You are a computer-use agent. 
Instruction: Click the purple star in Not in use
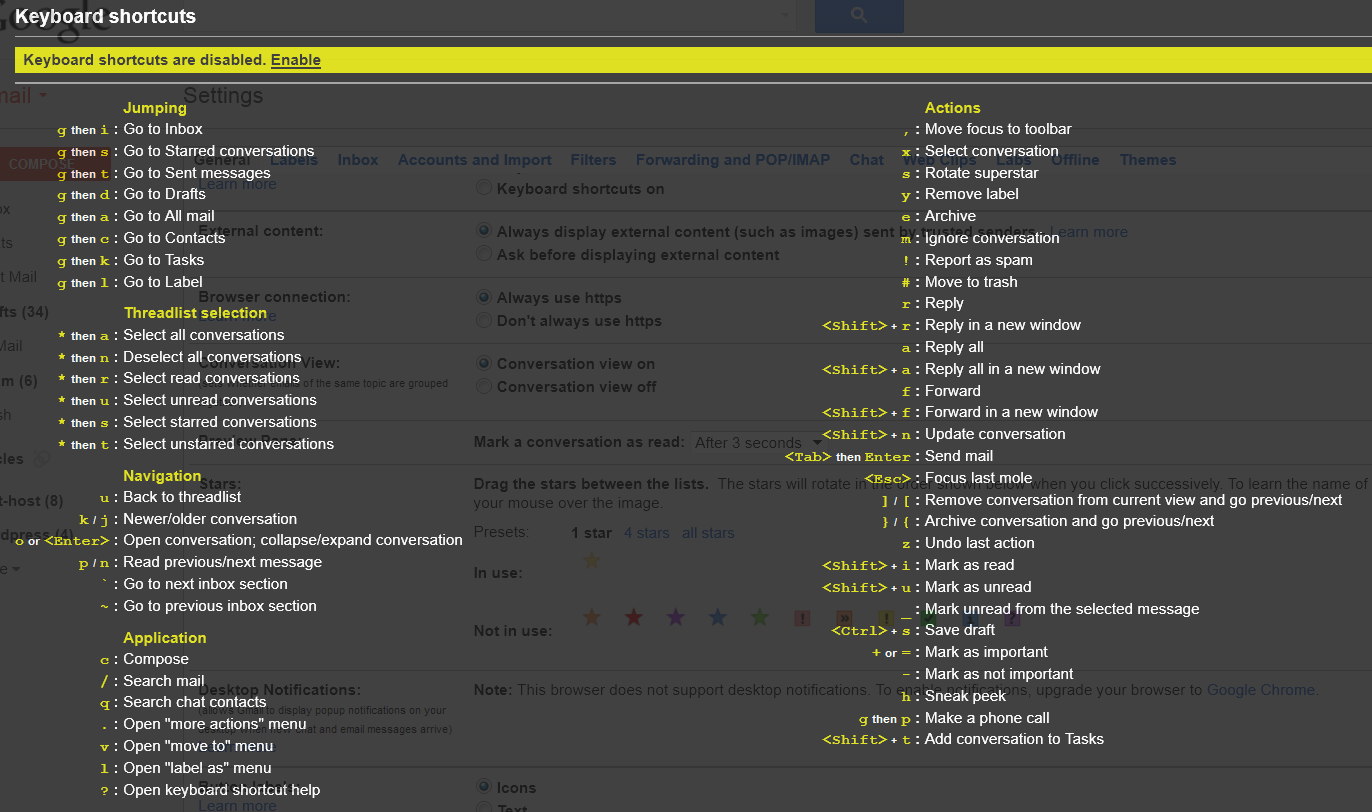coord(675,618)
